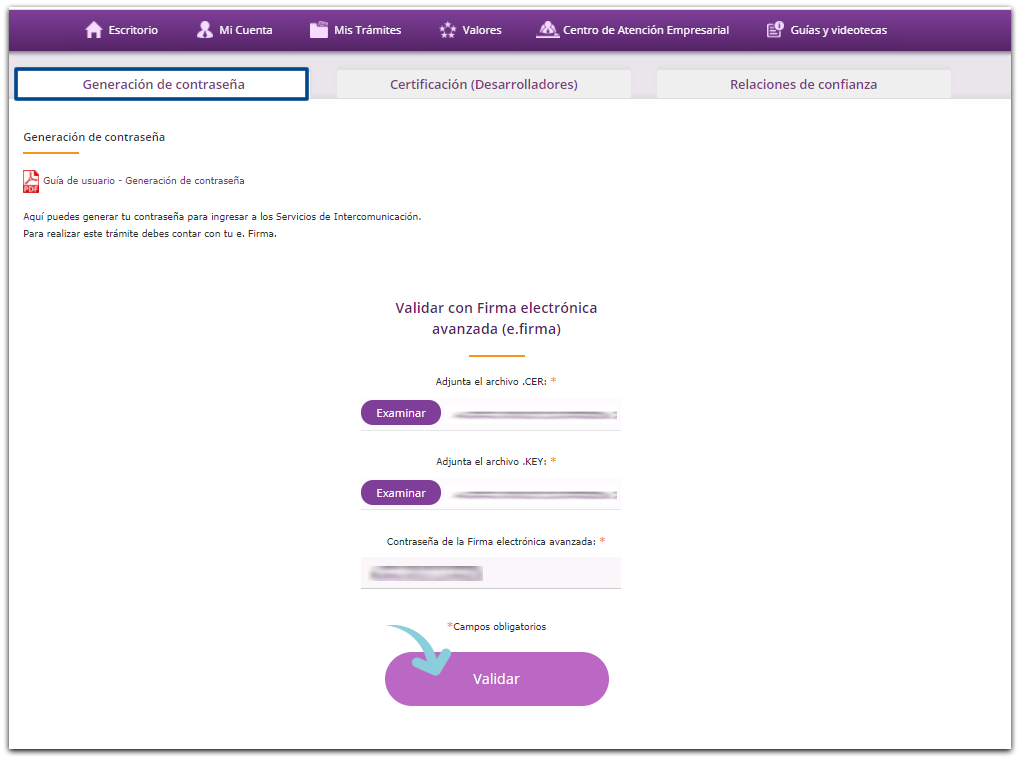Click 'Contraseña de la Firma electrónica avanzada:' label
Viewport: 1020px width, 760px height.
(491, 541)
